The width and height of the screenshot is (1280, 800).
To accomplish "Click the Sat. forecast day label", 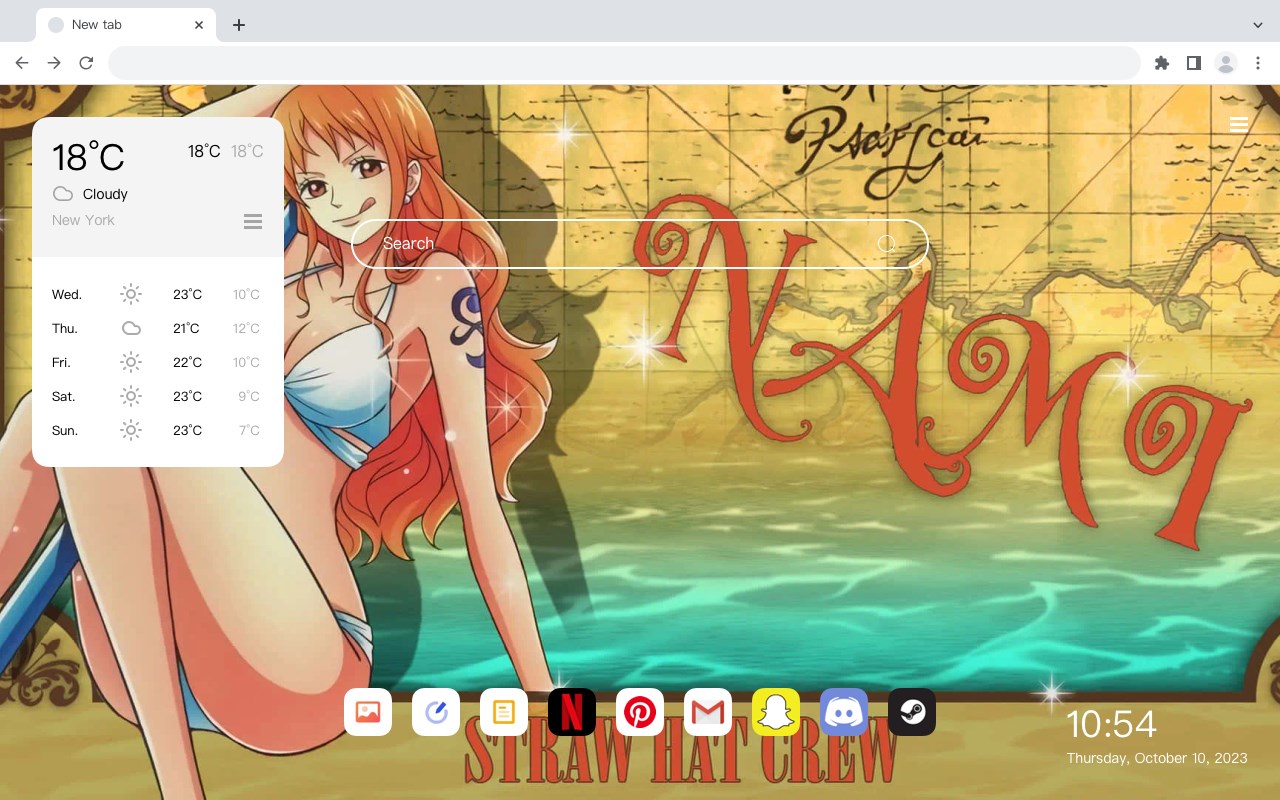I will coord(64,396).
